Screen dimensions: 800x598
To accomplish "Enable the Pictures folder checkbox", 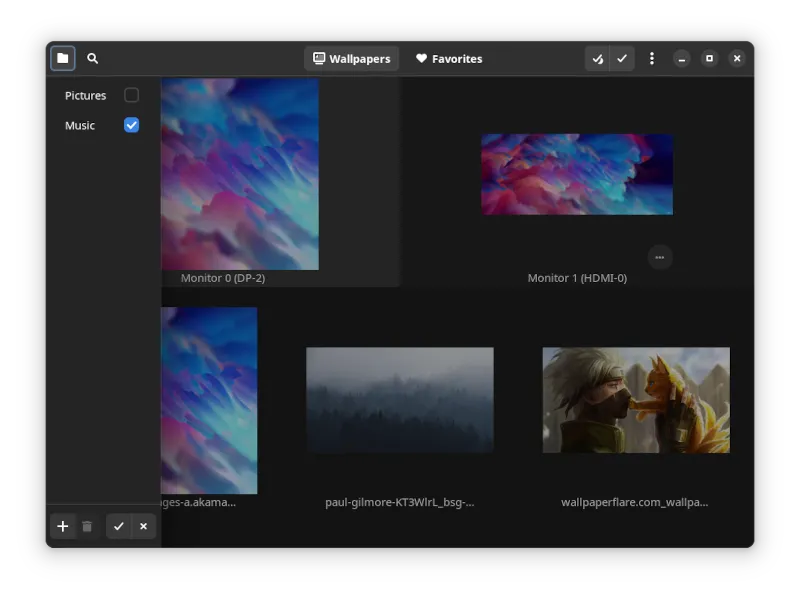I will pos(131,95).
